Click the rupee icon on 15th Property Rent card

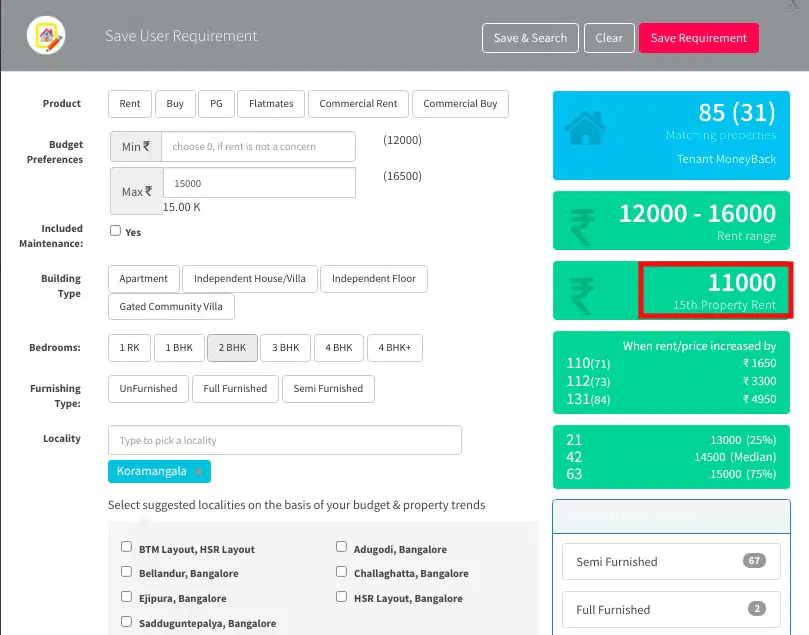click(582, 296)
